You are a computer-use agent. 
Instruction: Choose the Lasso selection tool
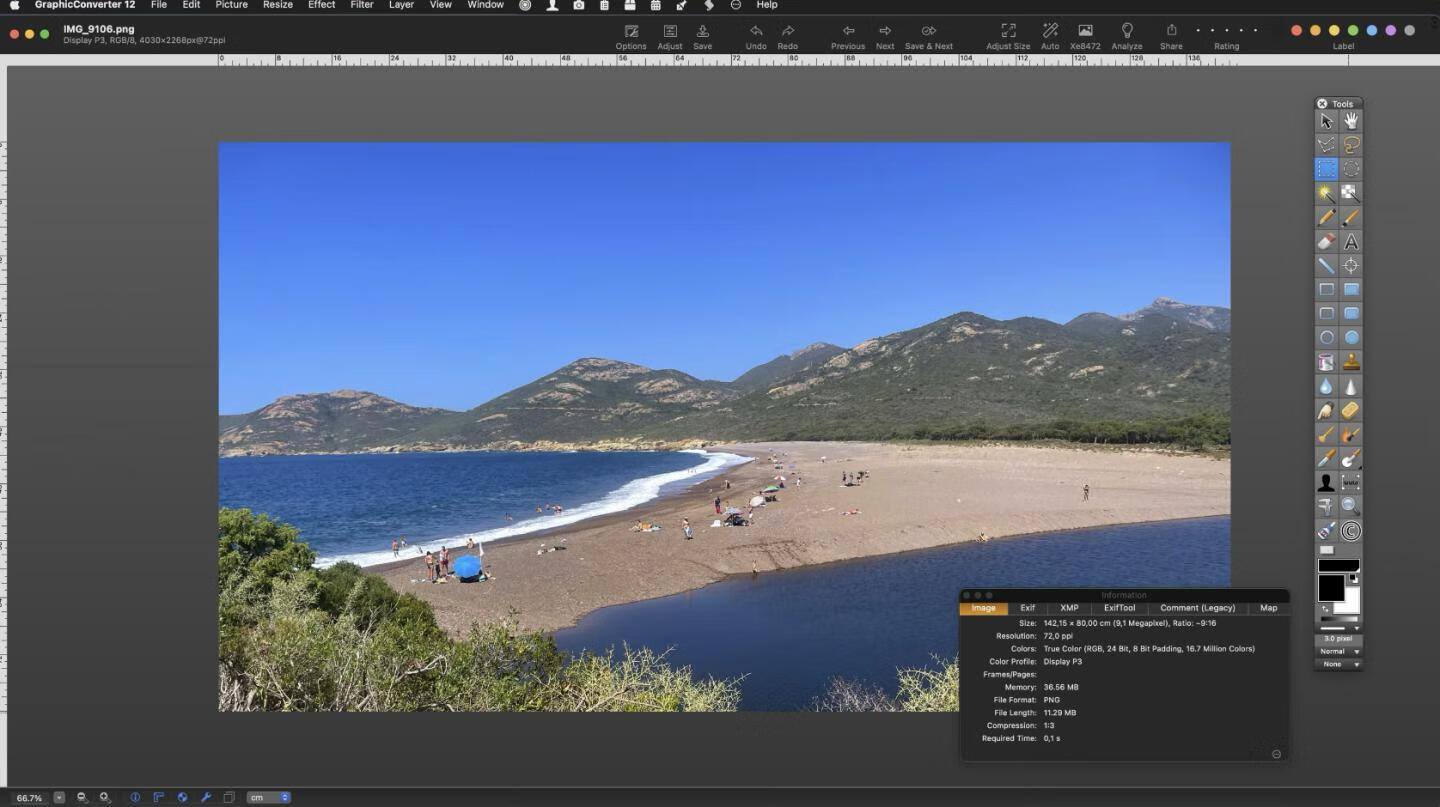(1351, 145)
